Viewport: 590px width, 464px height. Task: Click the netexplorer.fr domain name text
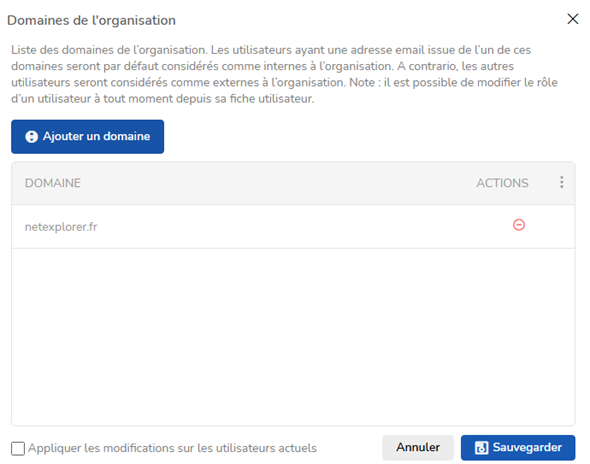61,227
